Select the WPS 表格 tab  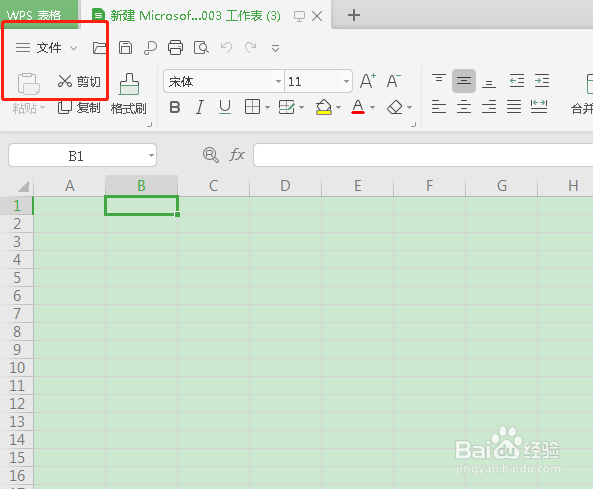(x=39, y=15)
